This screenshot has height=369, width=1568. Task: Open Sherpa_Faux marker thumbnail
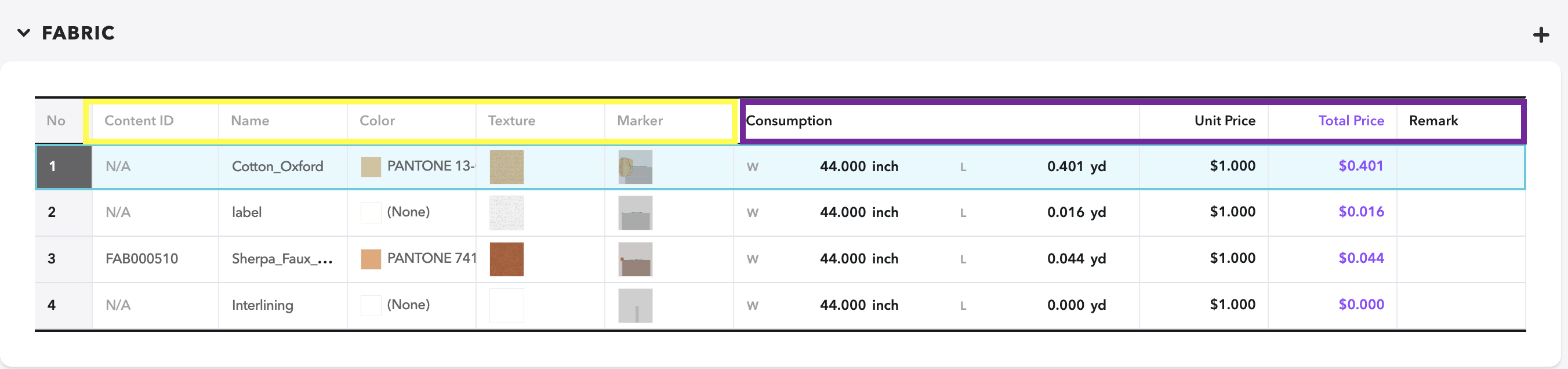pos(635,259)
